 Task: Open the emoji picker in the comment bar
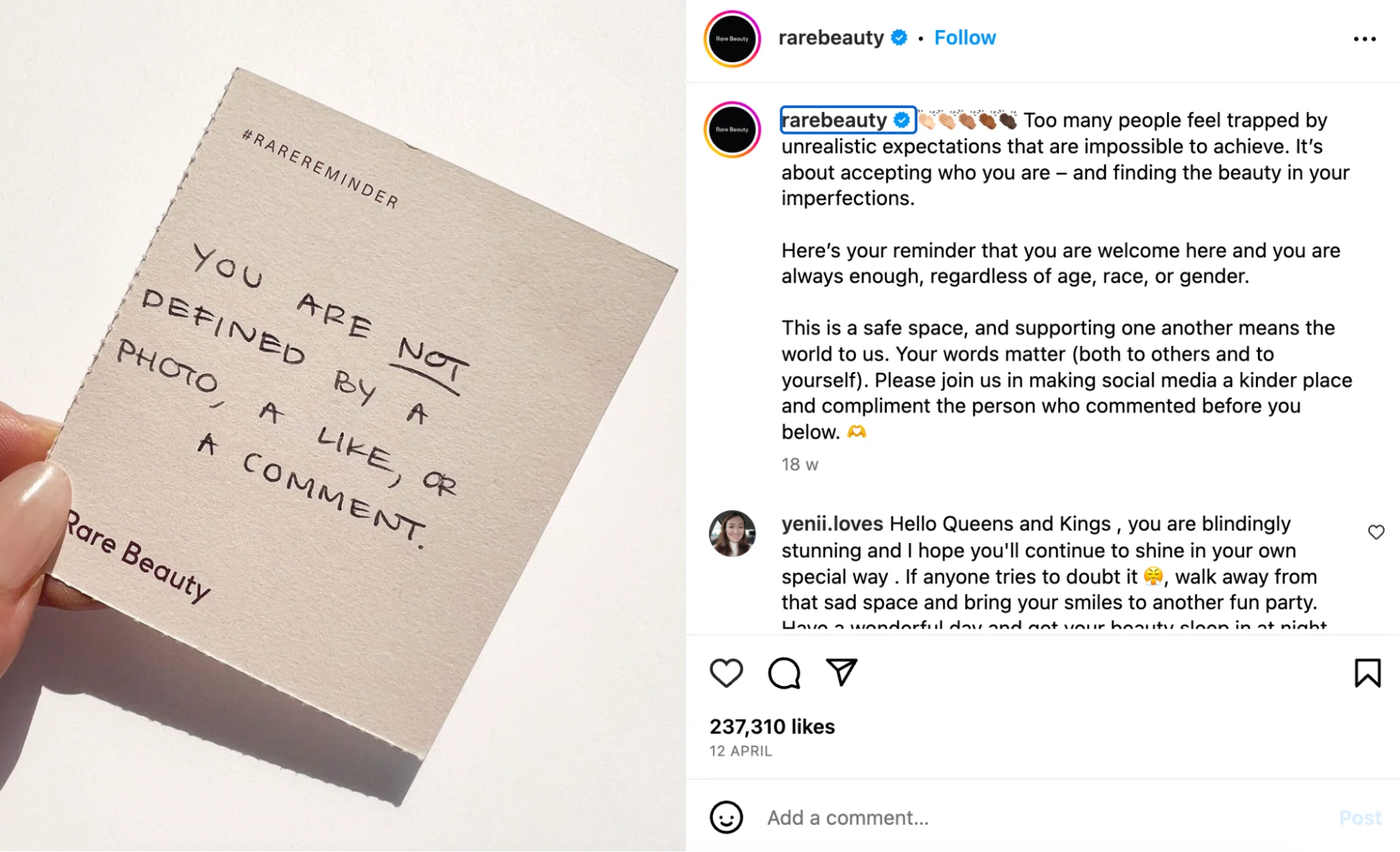pyautogui.click(x=727, y=817)
